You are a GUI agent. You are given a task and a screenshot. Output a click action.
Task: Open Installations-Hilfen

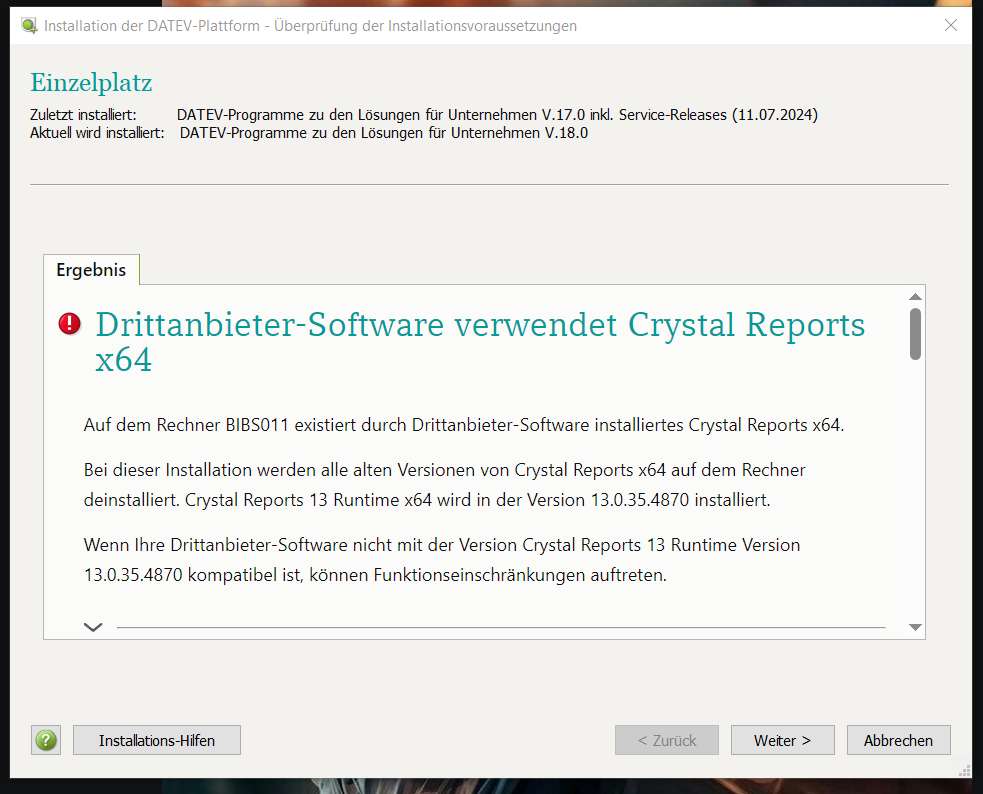[157, 741]
